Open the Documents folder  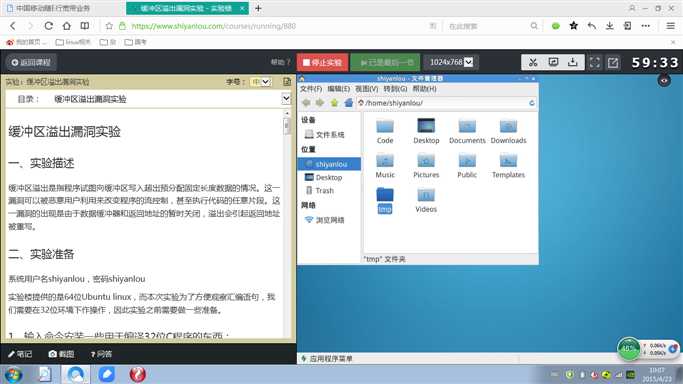(467, 131)
